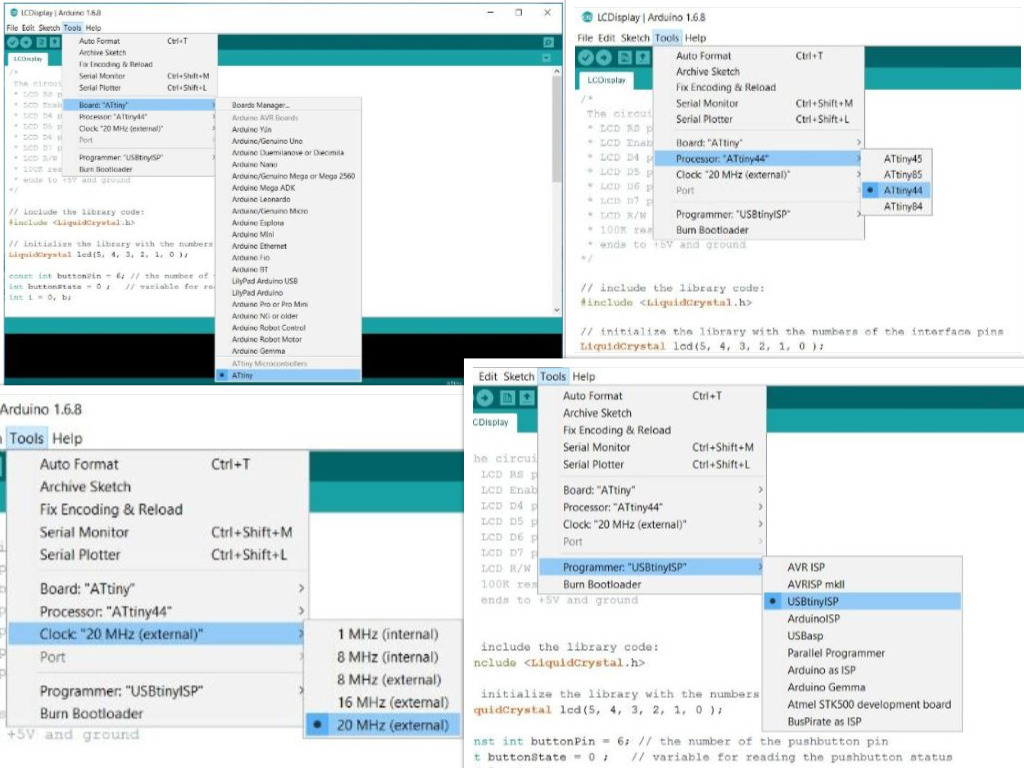Expand Clock submenu arrow in top-right window
The height and width of the screenshot is (768, 1024).
click(859, 174)
